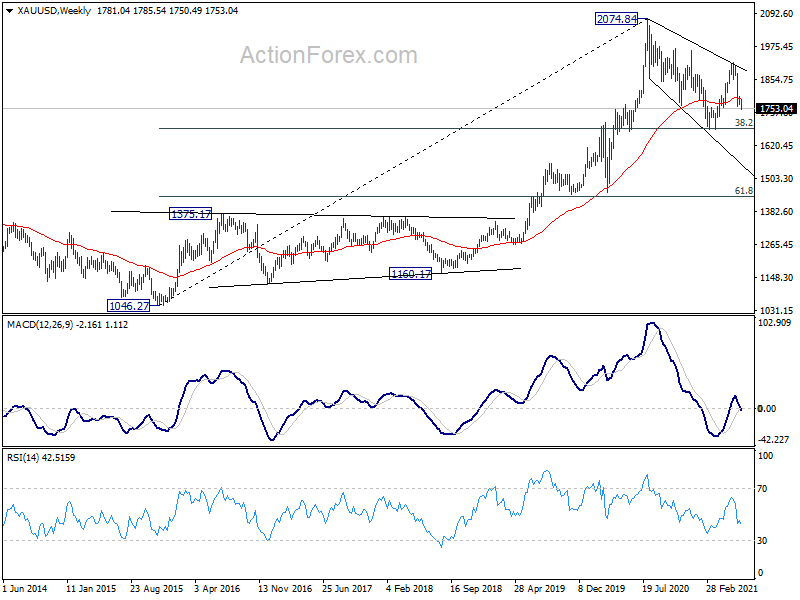Viewport: 800px width, 600px height.
Task: Click the RSI 70 level label
Action: tap(762, 489)
